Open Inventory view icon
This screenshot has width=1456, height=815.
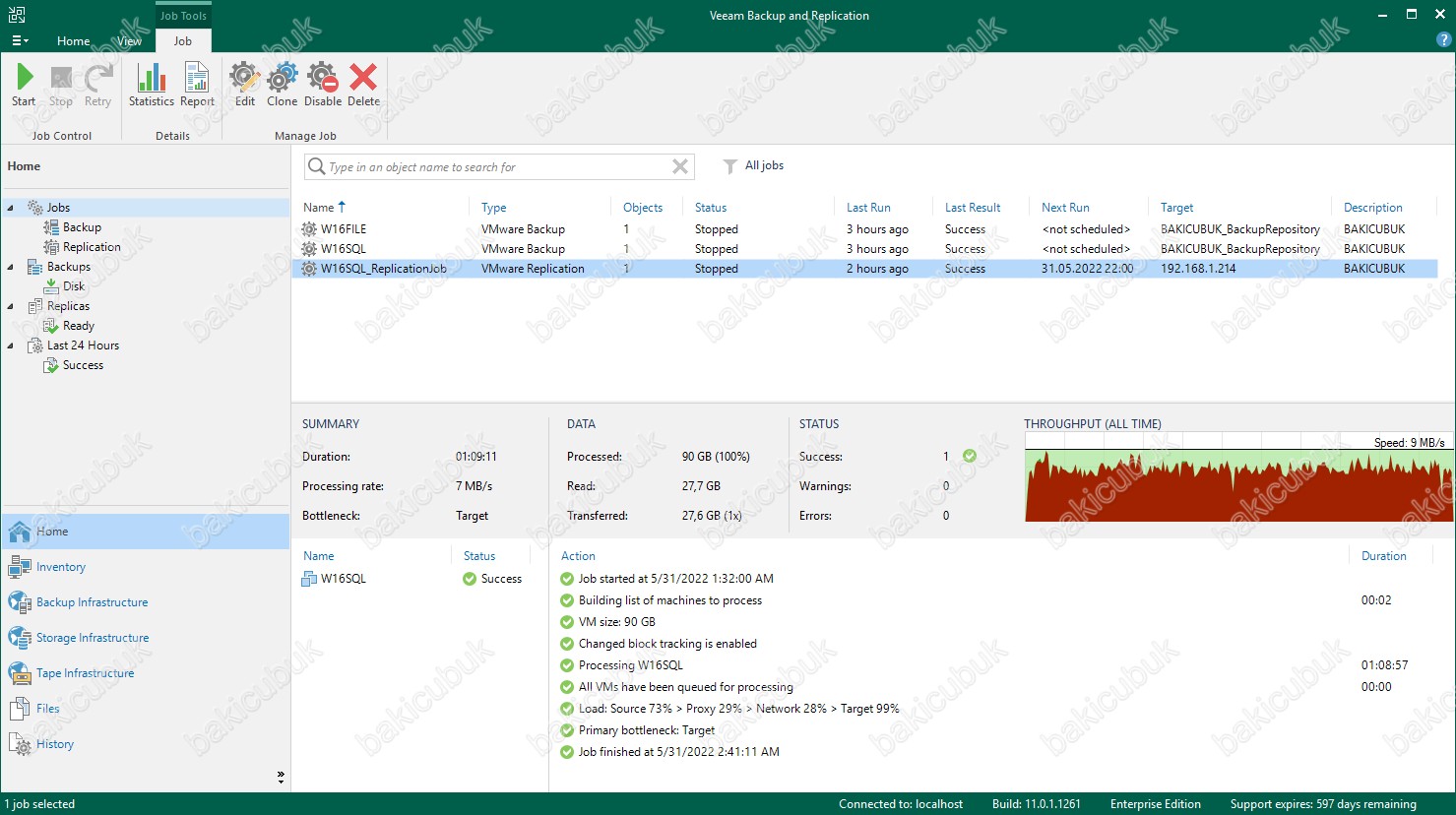20,566
